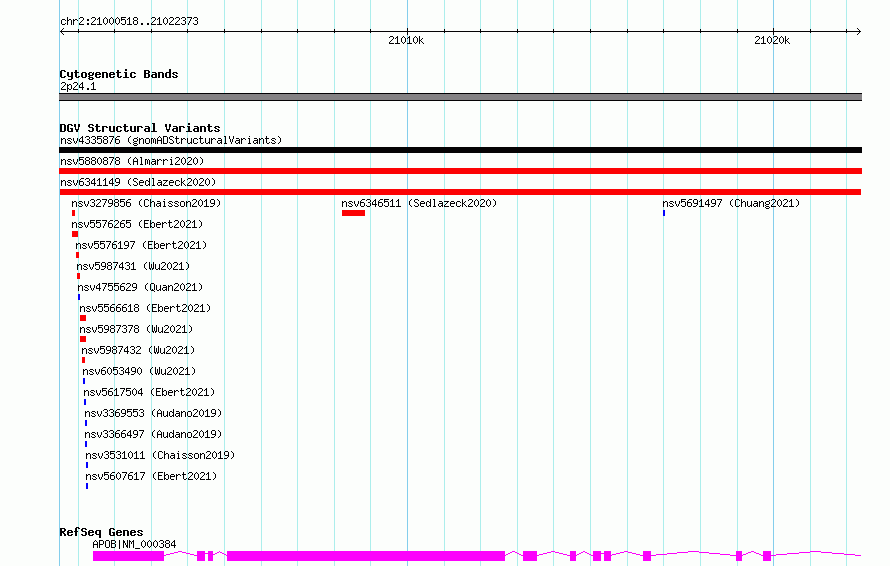Click the red block under nsv6346511

click(353, 213)
